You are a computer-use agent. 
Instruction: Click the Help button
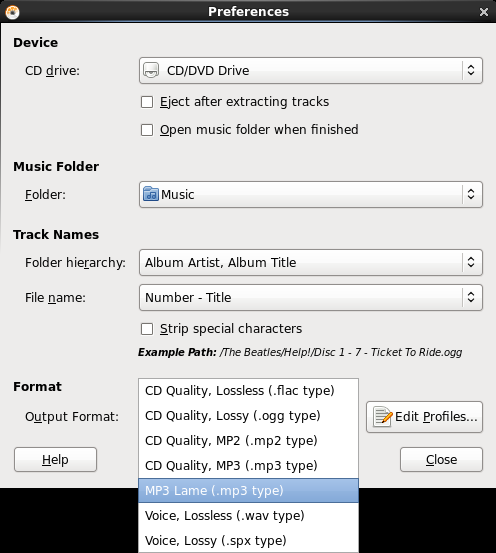tap(55, 460)
